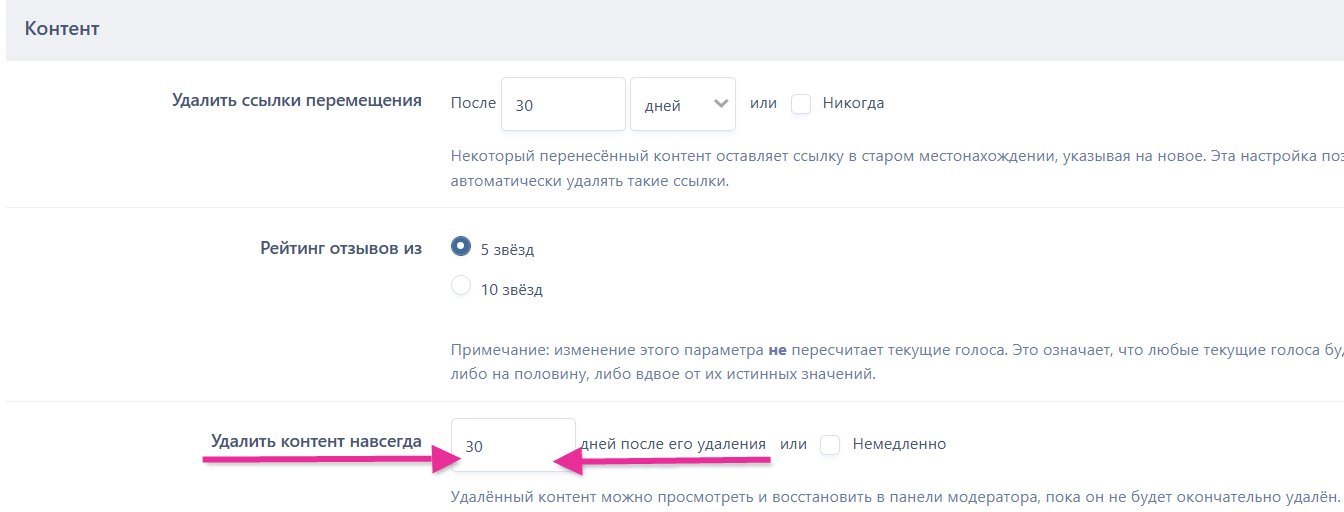Screen dimensions: 1344x512
Task: Click the "5 звёзд" option text
Action: pos(507,249)
